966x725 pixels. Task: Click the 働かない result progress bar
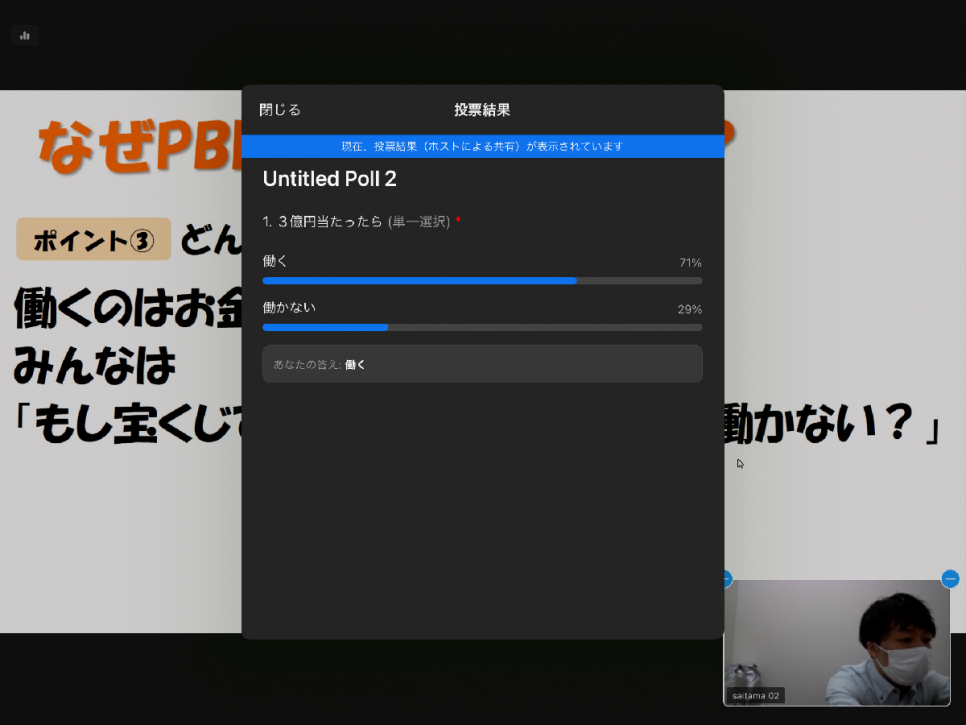[482, 327]
